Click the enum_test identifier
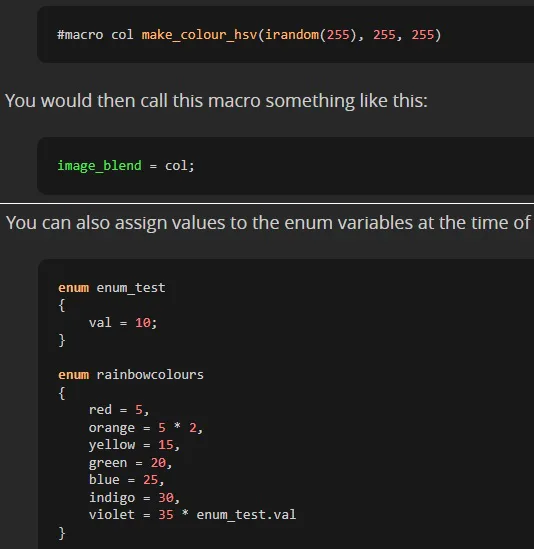Screen dimensions: 534x549 (x=131, y=288)
